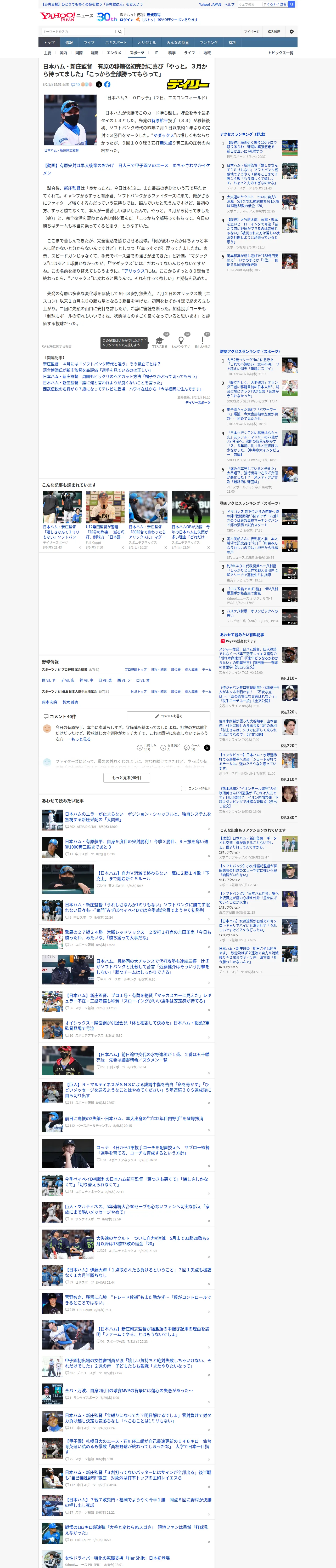Open the 速報 navigation tab
Viewport: 336px width, 1568px height.
tap(69, 43)
